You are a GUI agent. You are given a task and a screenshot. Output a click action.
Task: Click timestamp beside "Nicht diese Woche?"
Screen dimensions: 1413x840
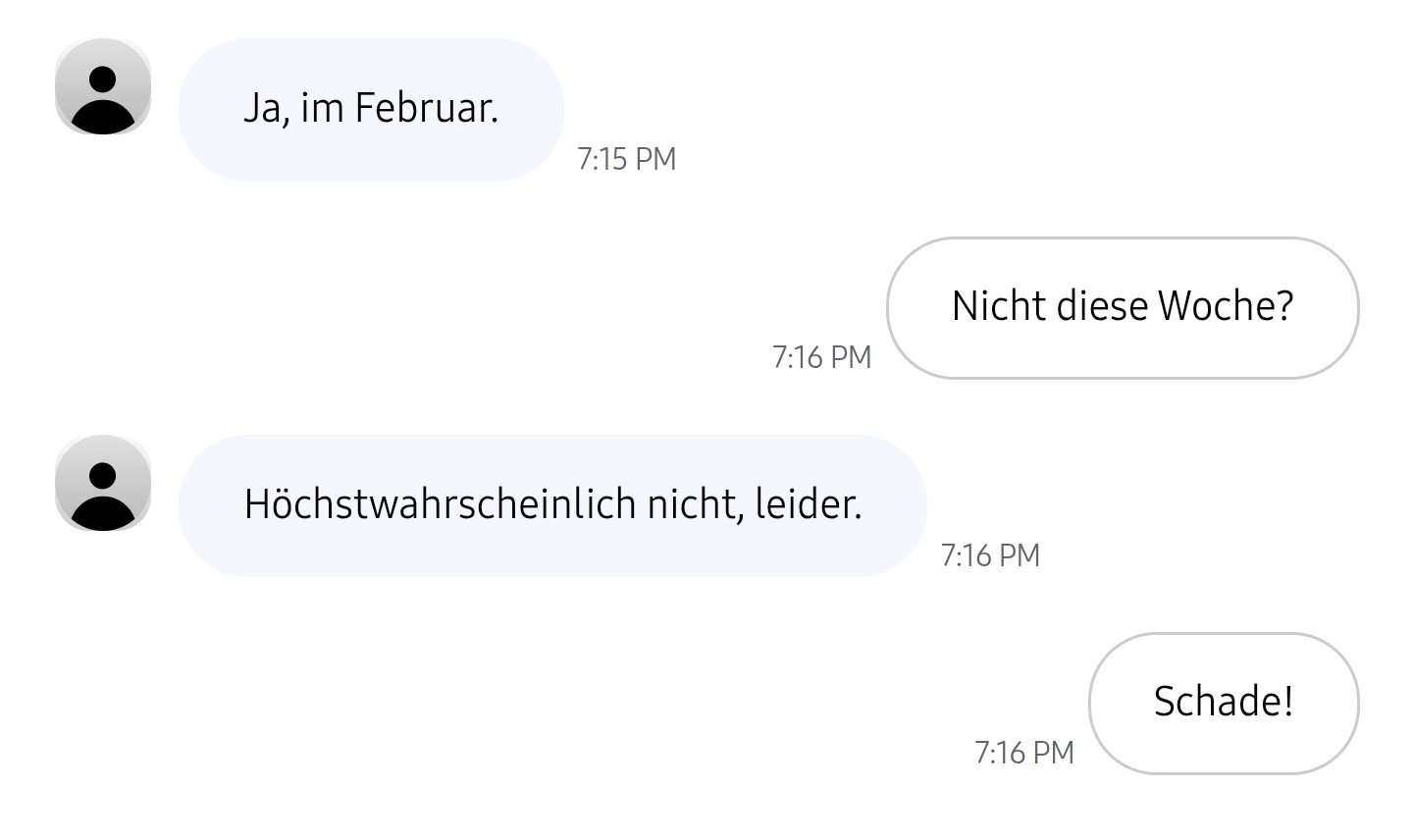(821, 357)
